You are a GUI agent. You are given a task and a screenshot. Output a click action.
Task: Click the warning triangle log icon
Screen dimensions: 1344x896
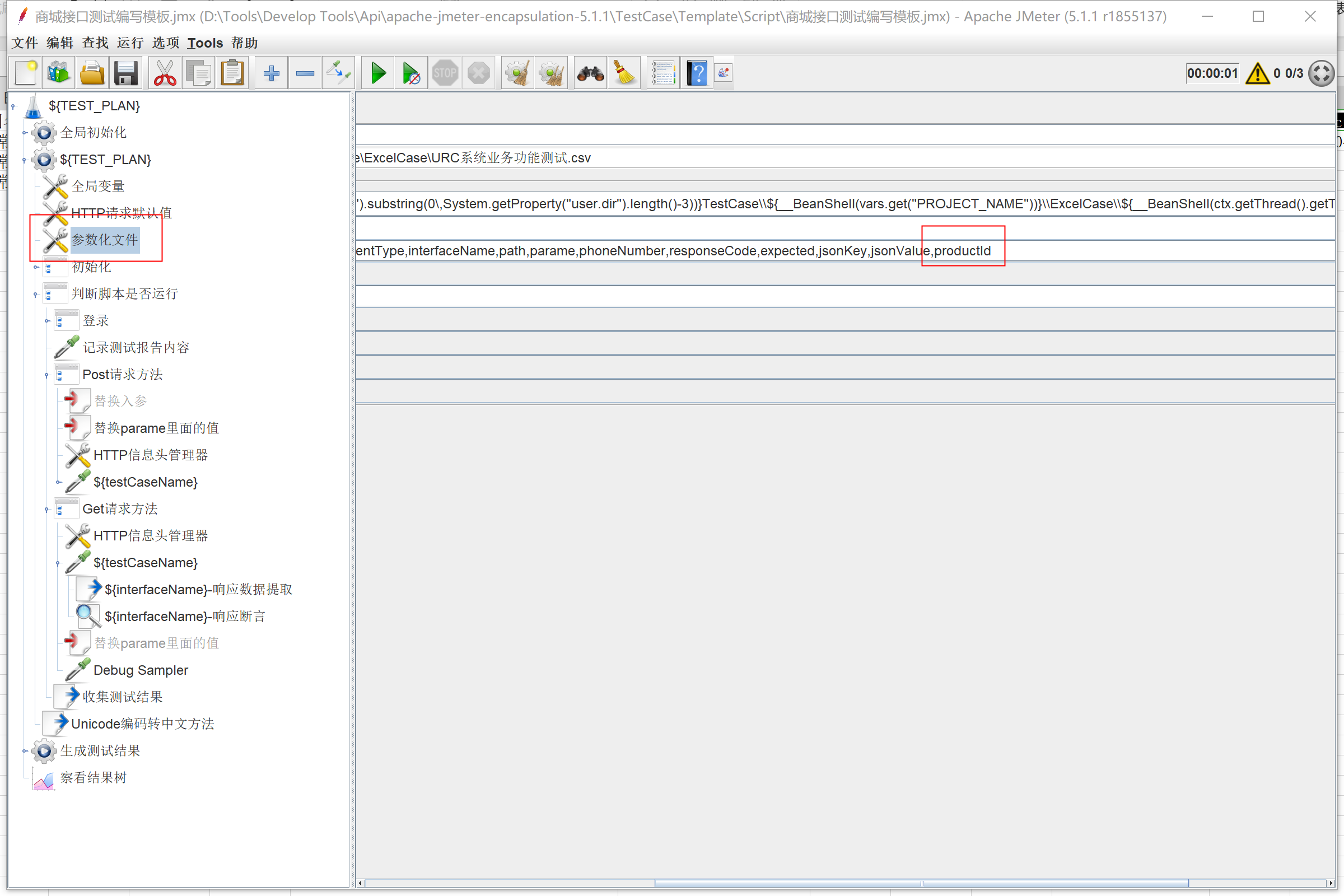point(1257,73)
